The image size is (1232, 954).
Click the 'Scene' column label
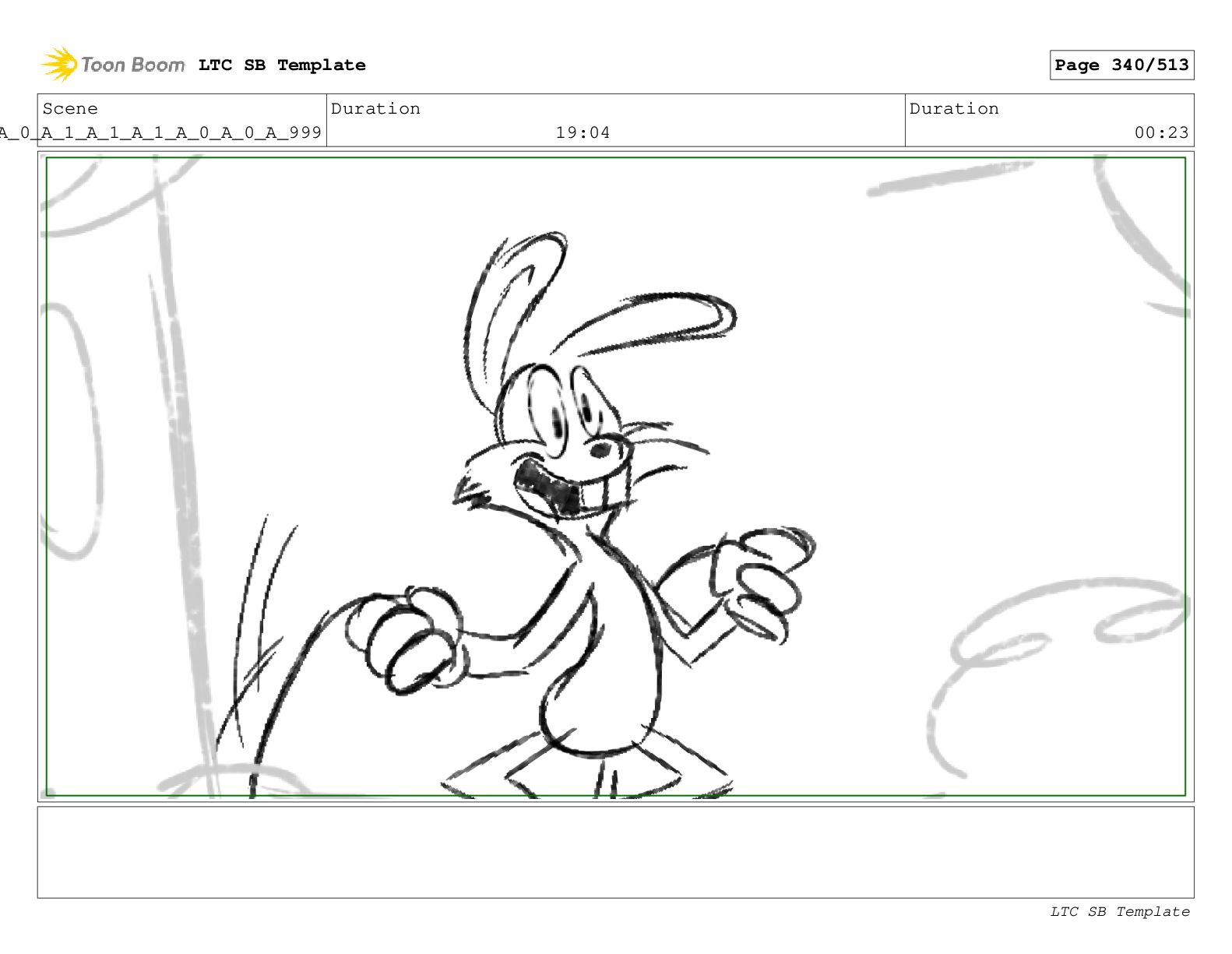(x=70, y=109)
